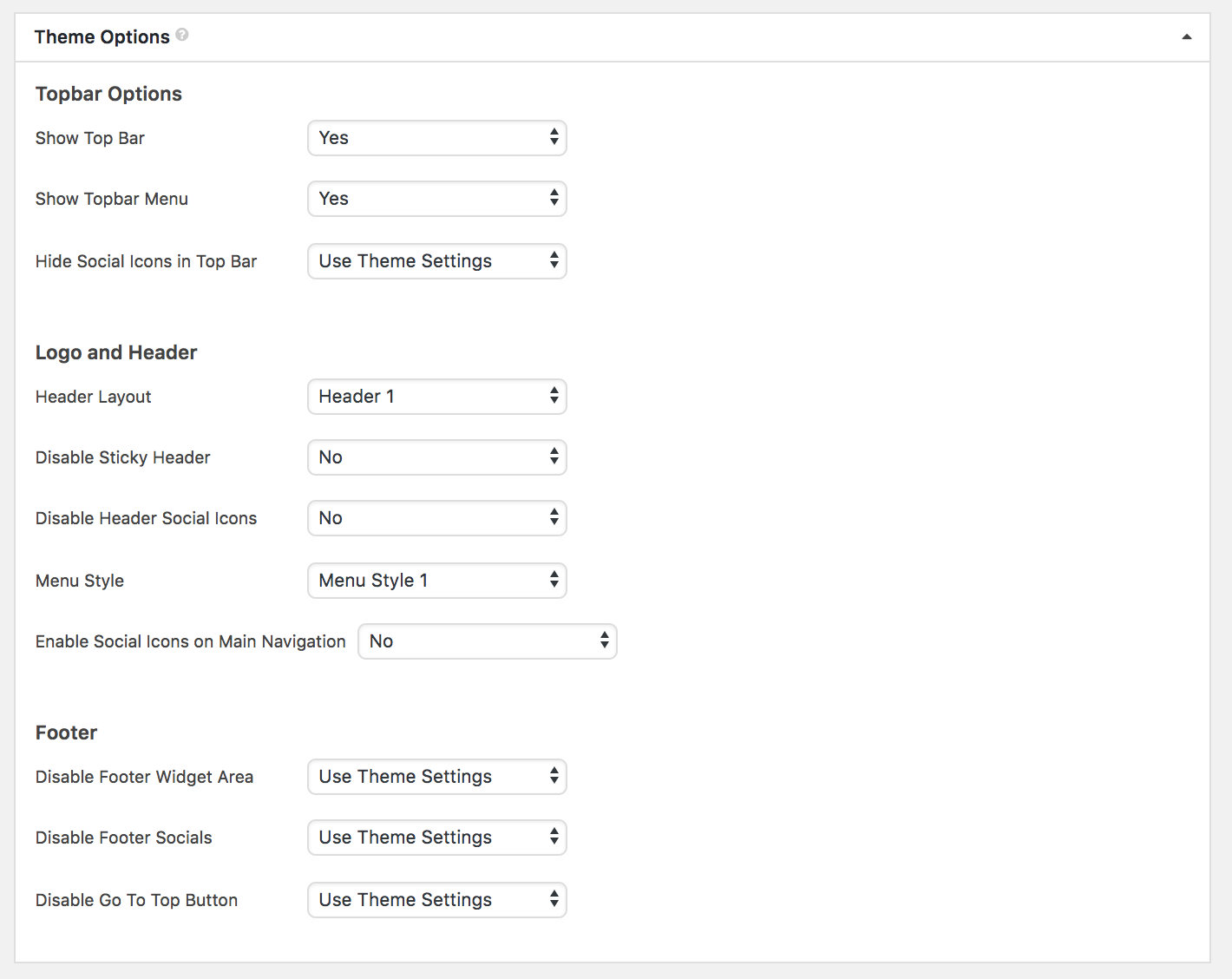
Task: Open the Disable Footer Socials dropdown
Action: 436,838
